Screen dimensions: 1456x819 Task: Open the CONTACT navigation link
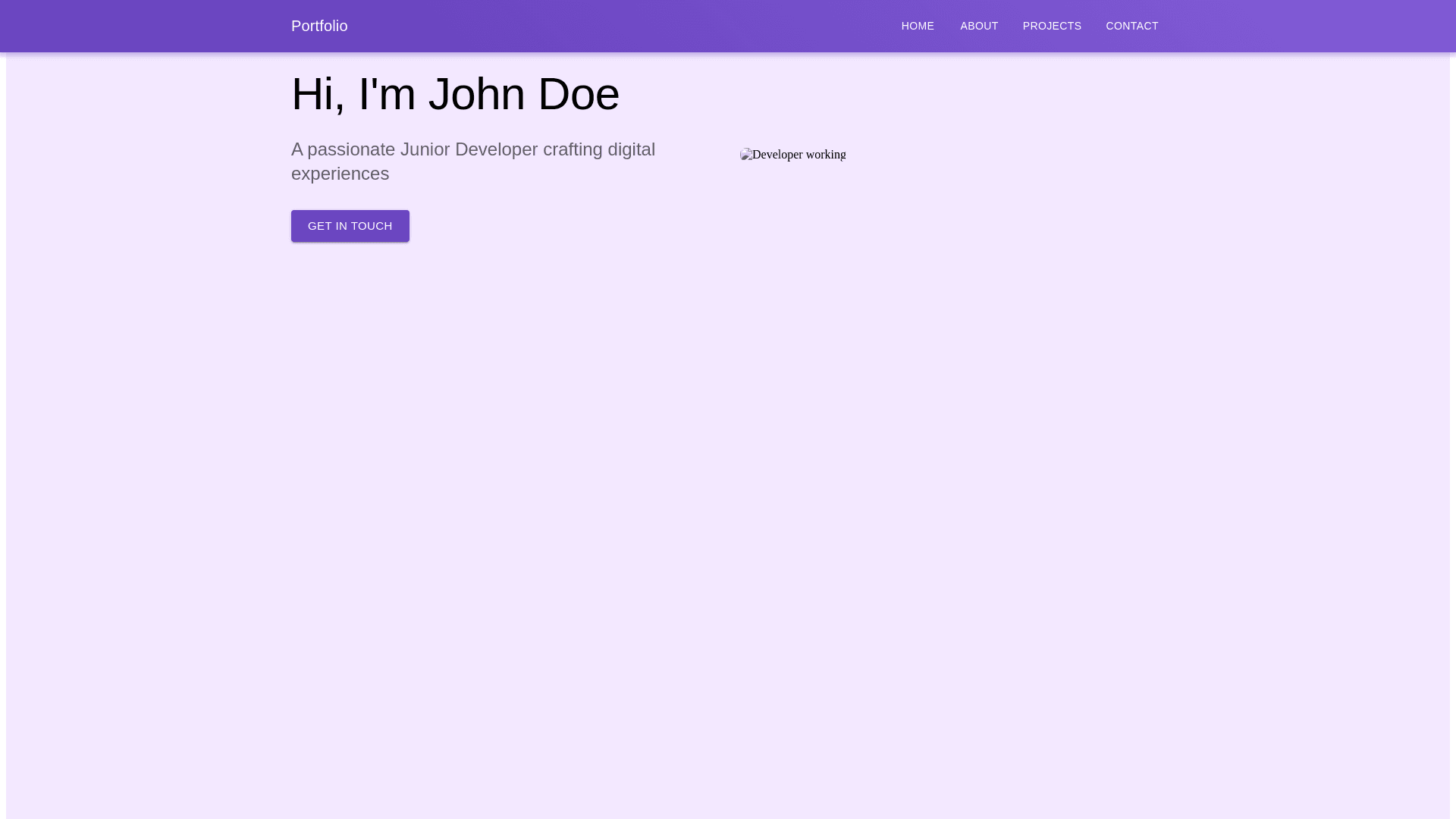(x=1131, y=26)
